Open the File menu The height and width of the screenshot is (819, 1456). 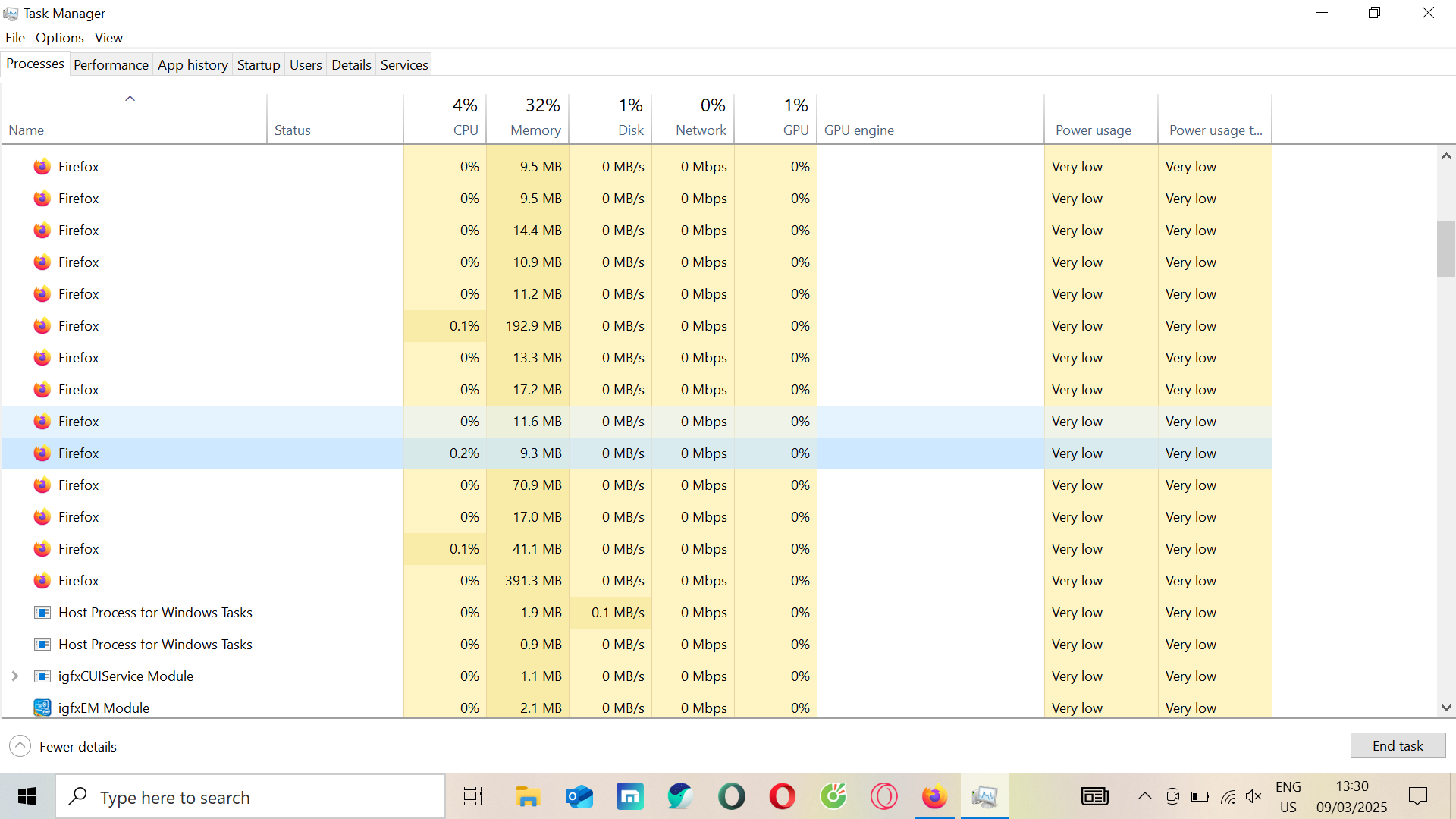pyautogui.click(x=15, y=38)
